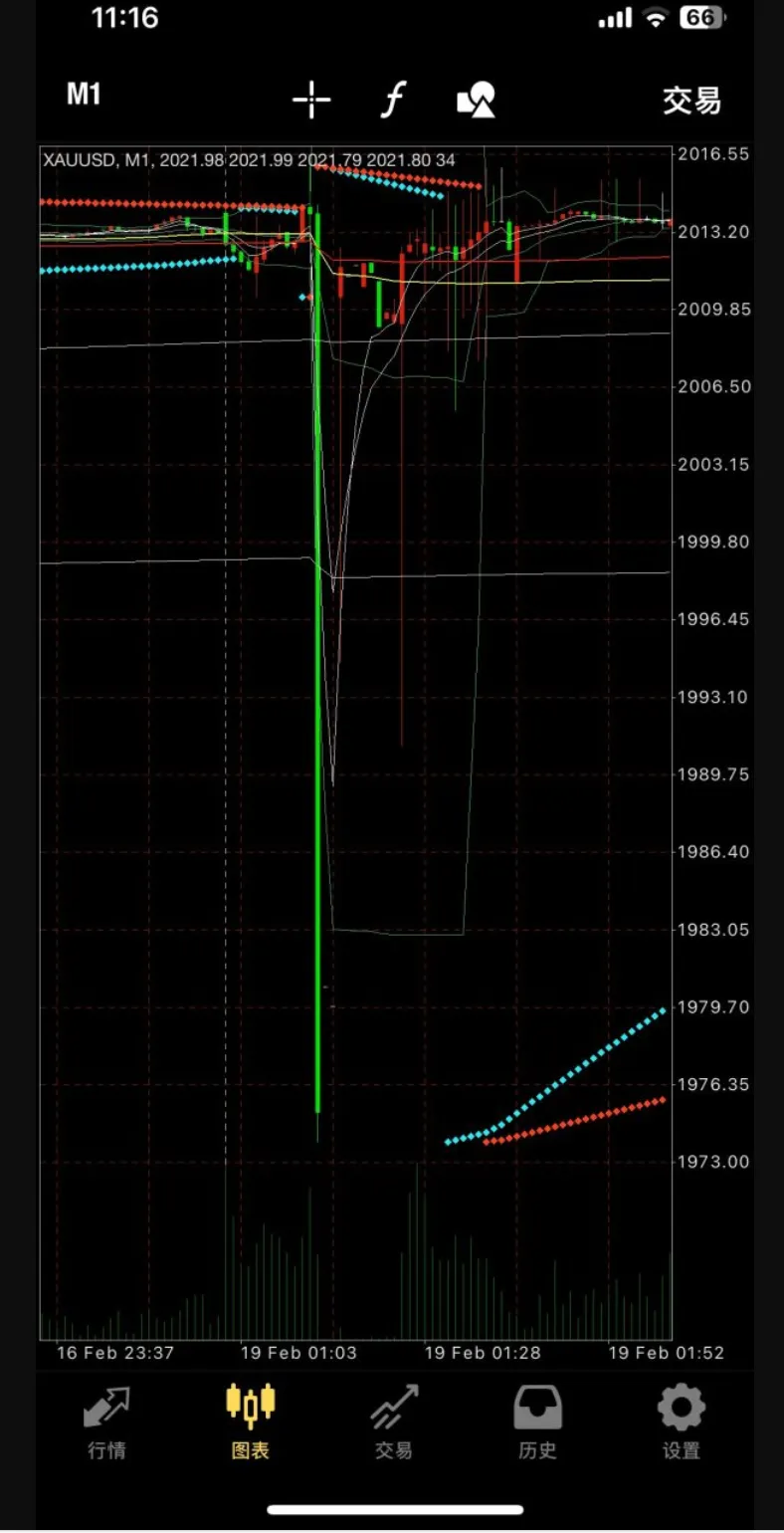
Task: Tap the 交易 button at top right
Action: pos(691,101)
